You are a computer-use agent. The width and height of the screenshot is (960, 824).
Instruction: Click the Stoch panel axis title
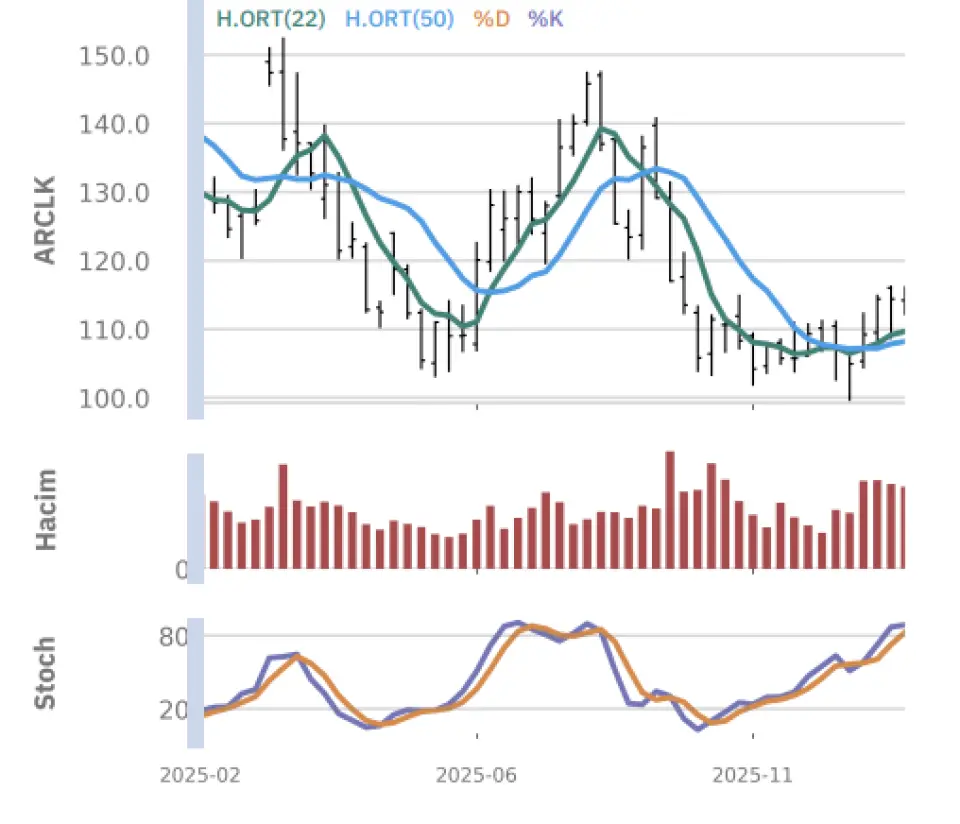(x=45, y=673)
